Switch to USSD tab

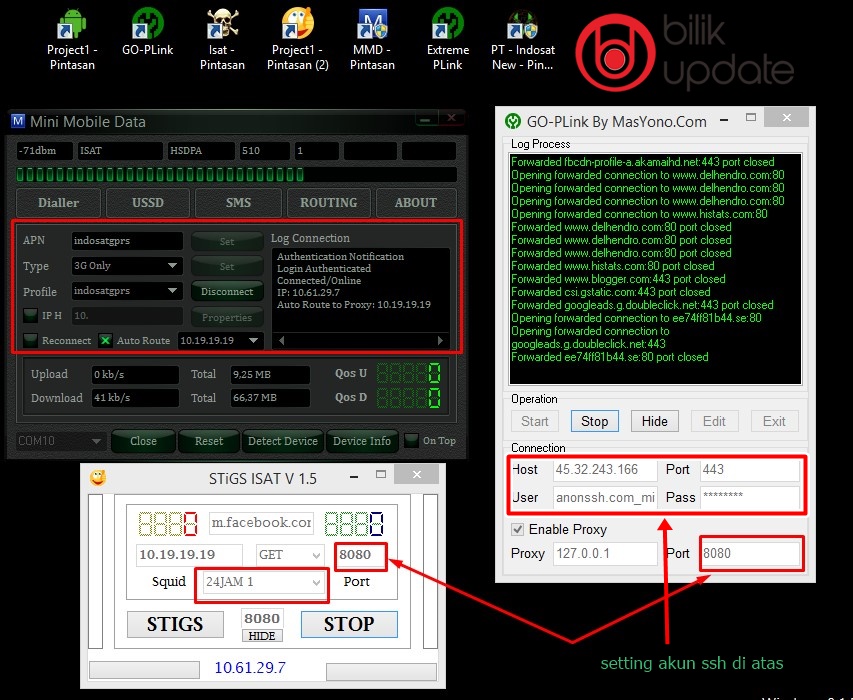(x=147, y=203)
